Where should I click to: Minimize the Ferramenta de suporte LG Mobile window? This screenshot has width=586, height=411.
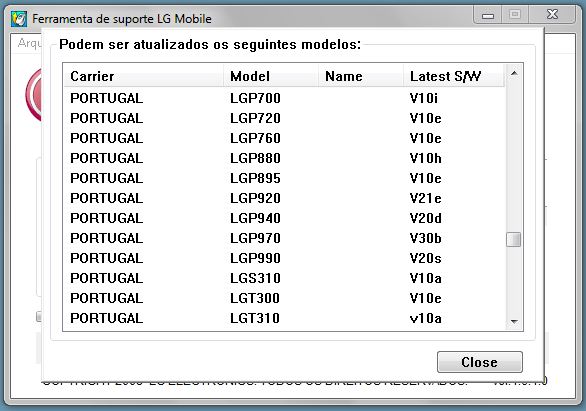click(488, 15)
